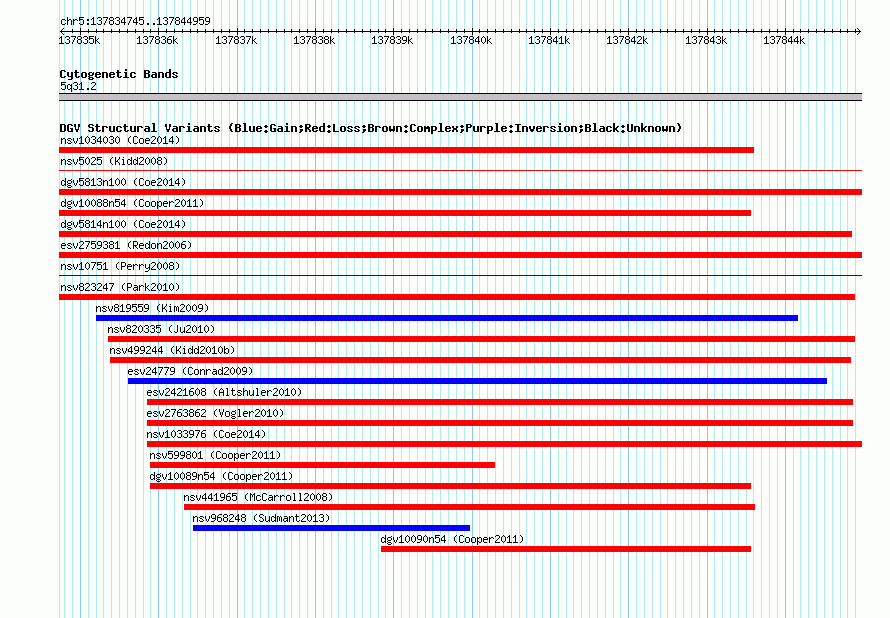The width and height of the screenshot is (890, 618).
Task: Click the 137844k ruler tick label
Action: [x=784, y=40]
